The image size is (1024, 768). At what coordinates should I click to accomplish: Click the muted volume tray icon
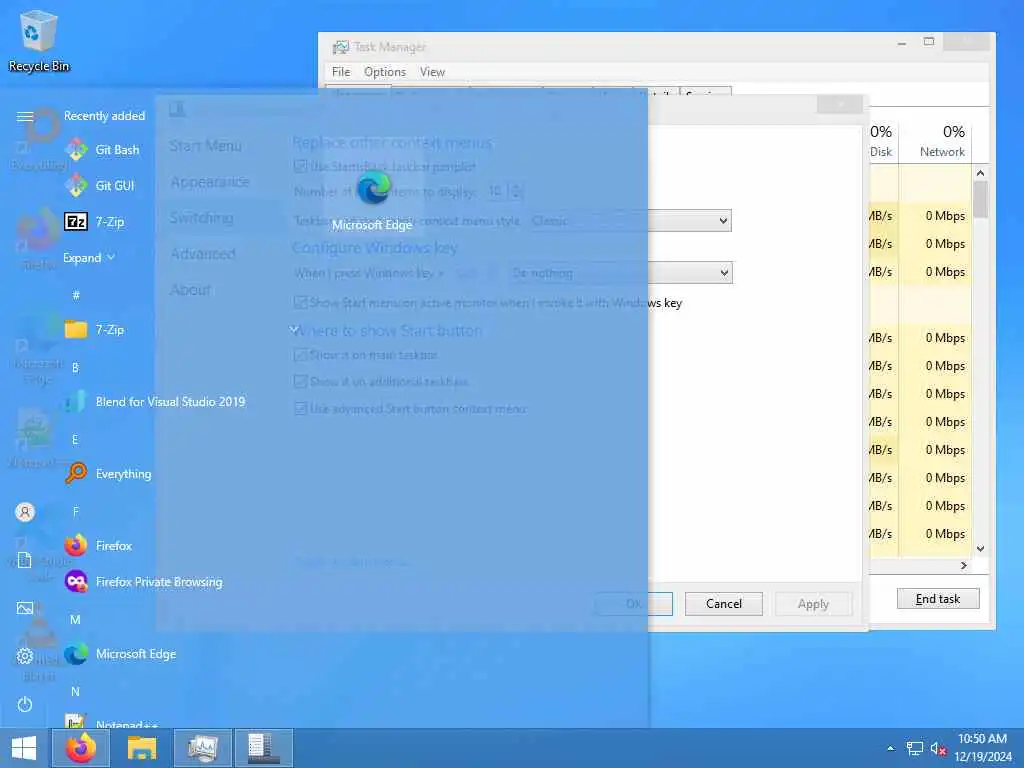(x=938, y=748)
